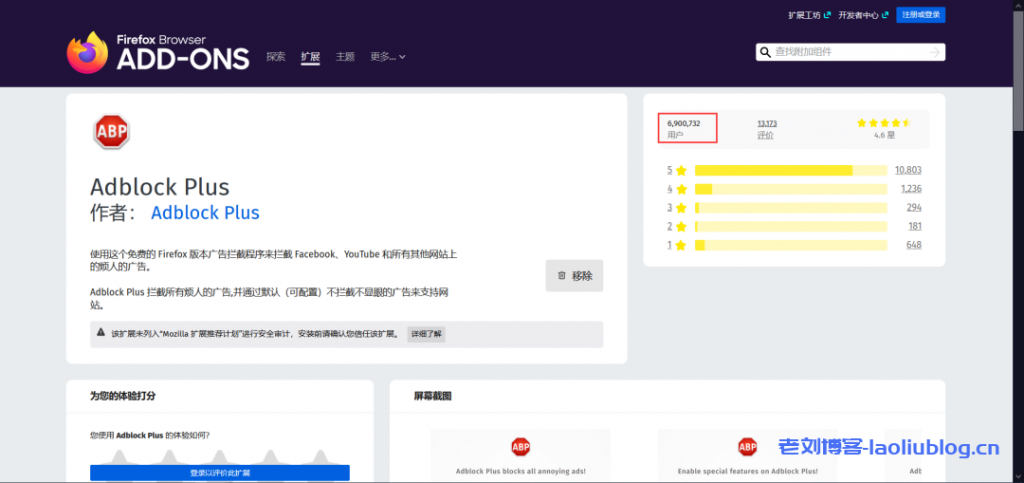The width and height of the screenshot is (1024, 483).
Task: Click the 1-star rating bar
Action: 791,245
